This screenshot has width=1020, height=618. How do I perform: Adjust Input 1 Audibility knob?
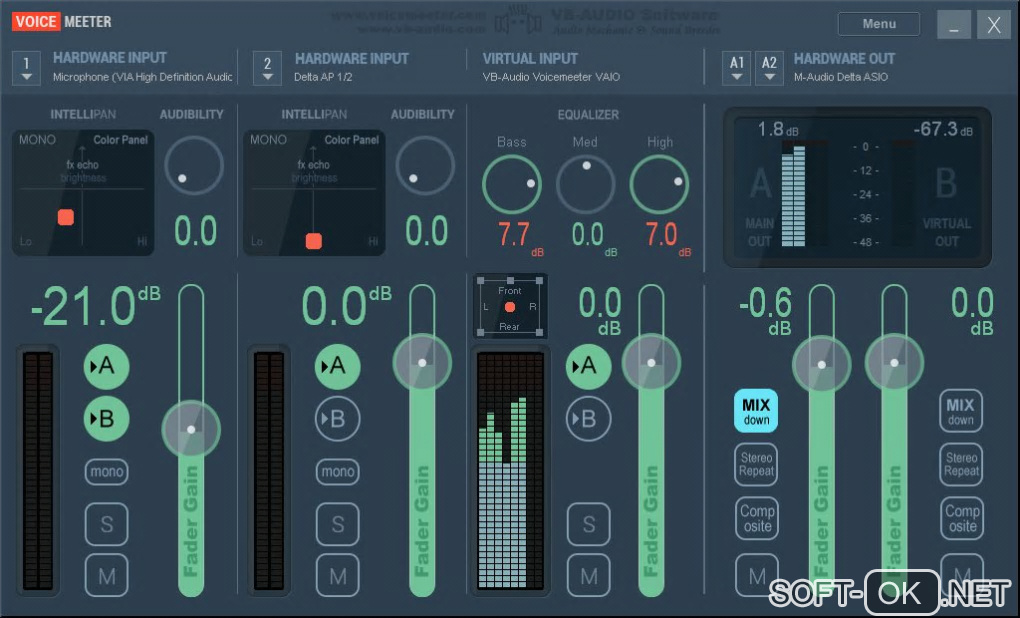point(194,165)
